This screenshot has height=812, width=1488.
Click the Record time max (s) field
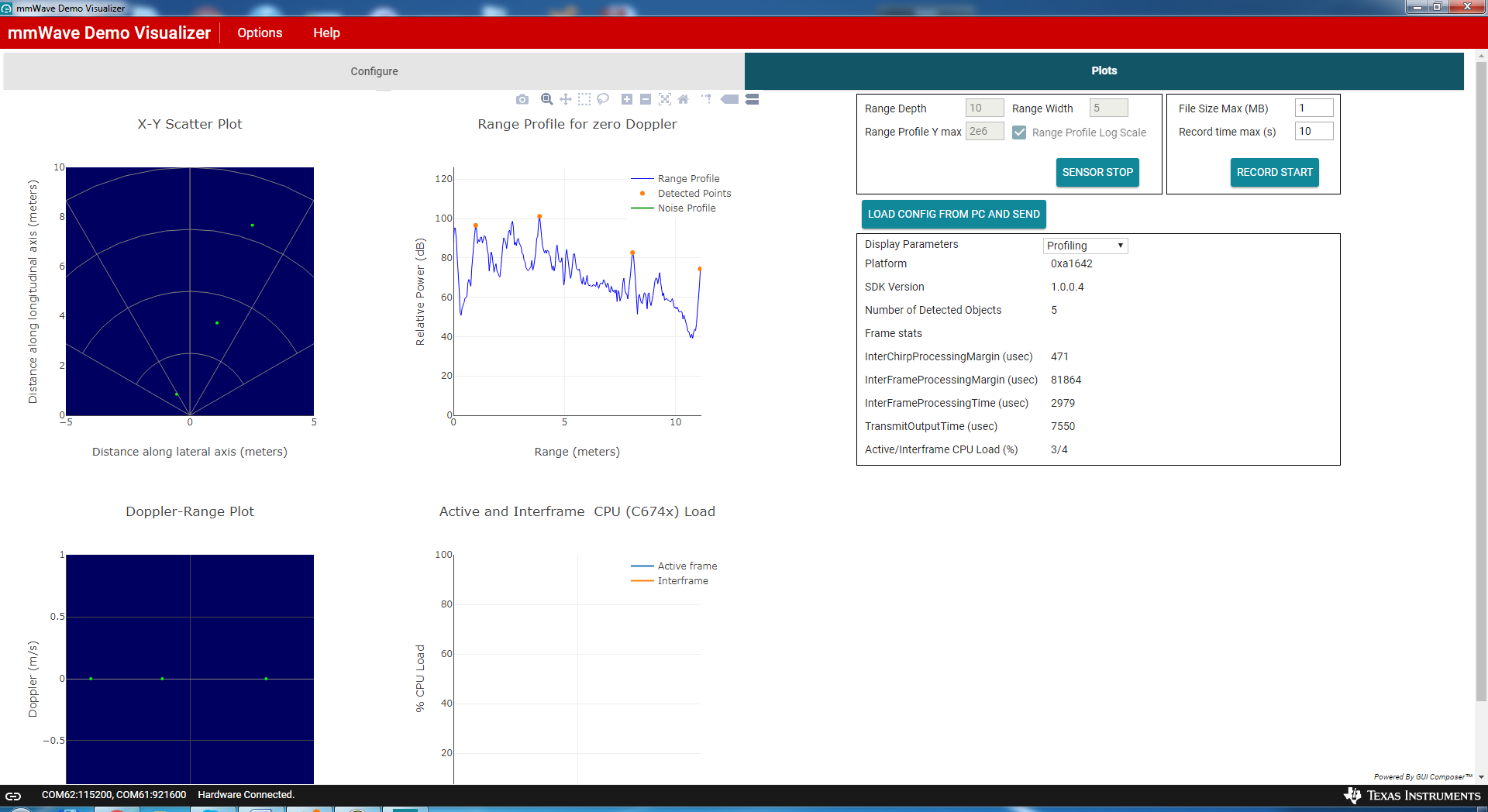pyautogui.click(x=1314, y=131)
